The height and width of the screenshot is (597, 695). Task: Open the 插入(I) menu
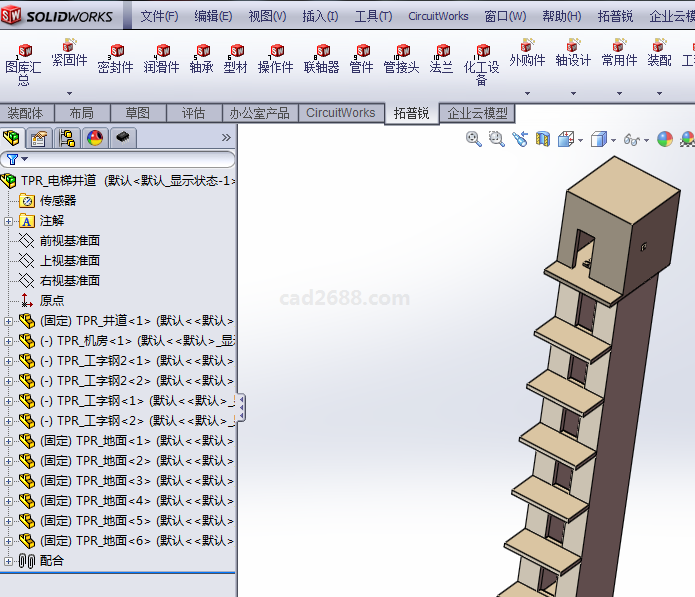[320, 16]
